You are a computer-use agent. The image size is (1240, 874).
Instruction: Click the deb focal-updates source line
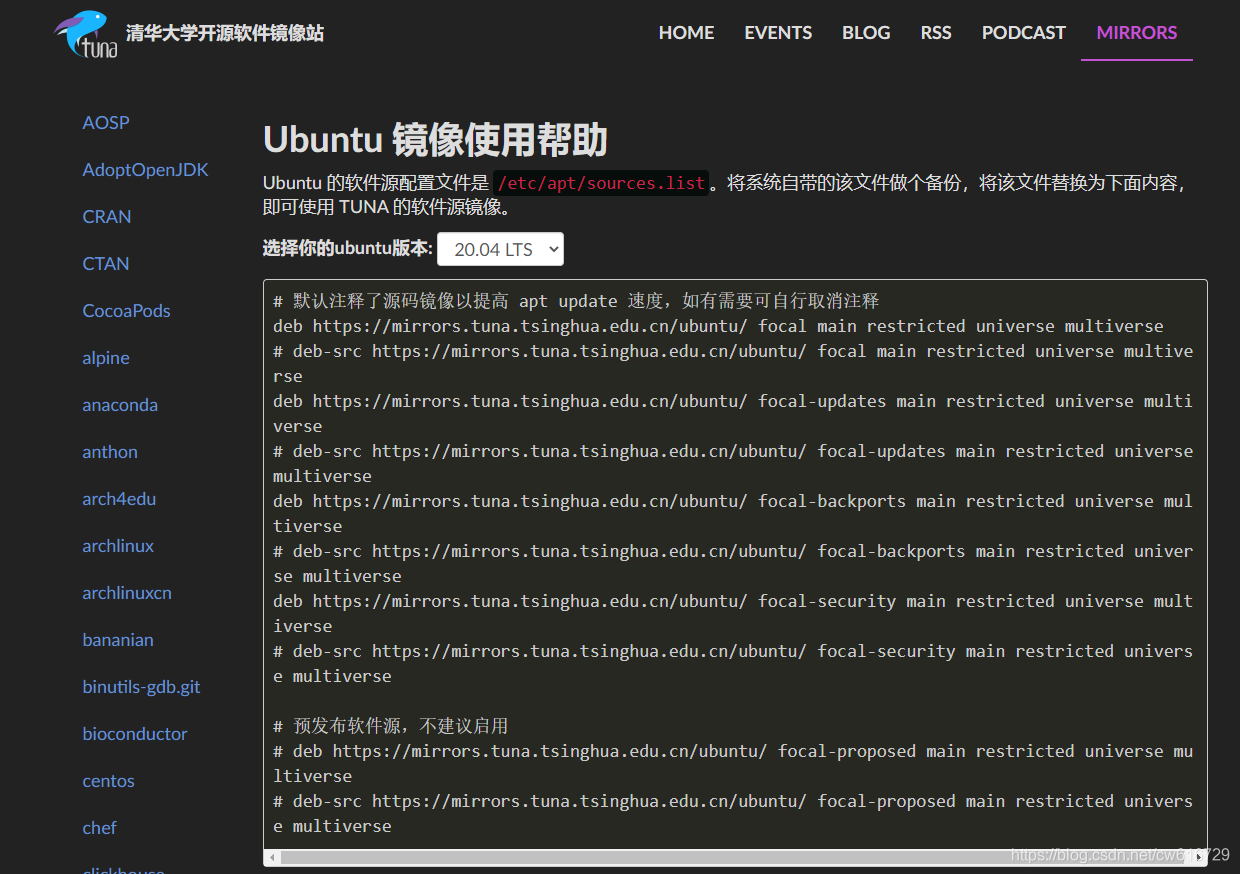733,413
